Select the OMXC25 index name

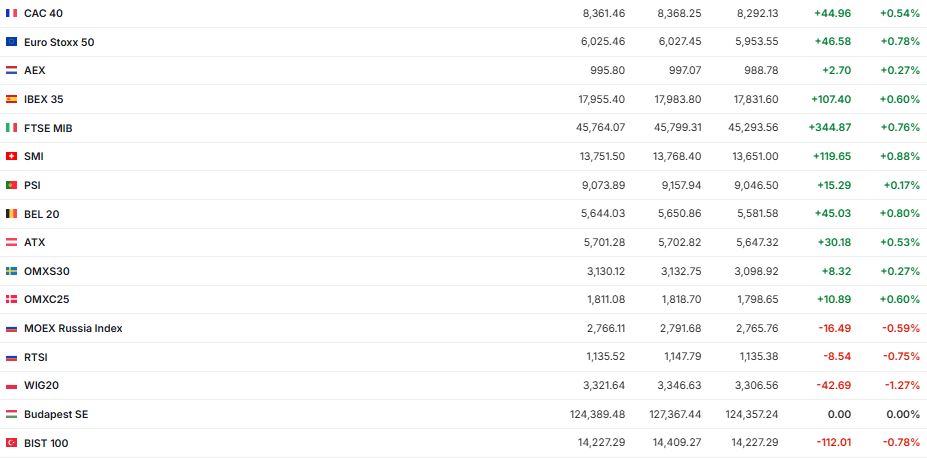(x=46, y=299)
